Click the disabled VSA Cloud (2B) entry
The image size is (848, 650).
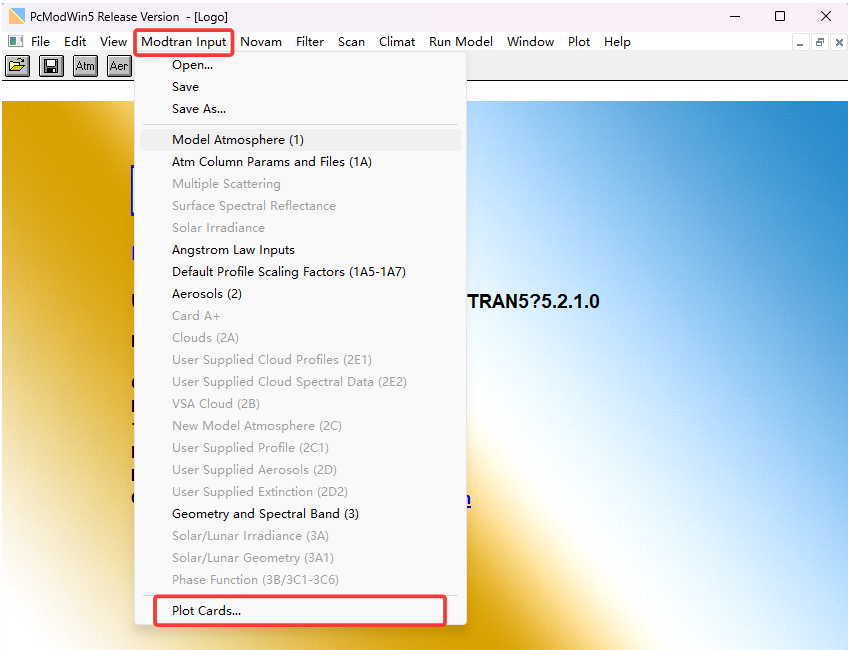300,403
